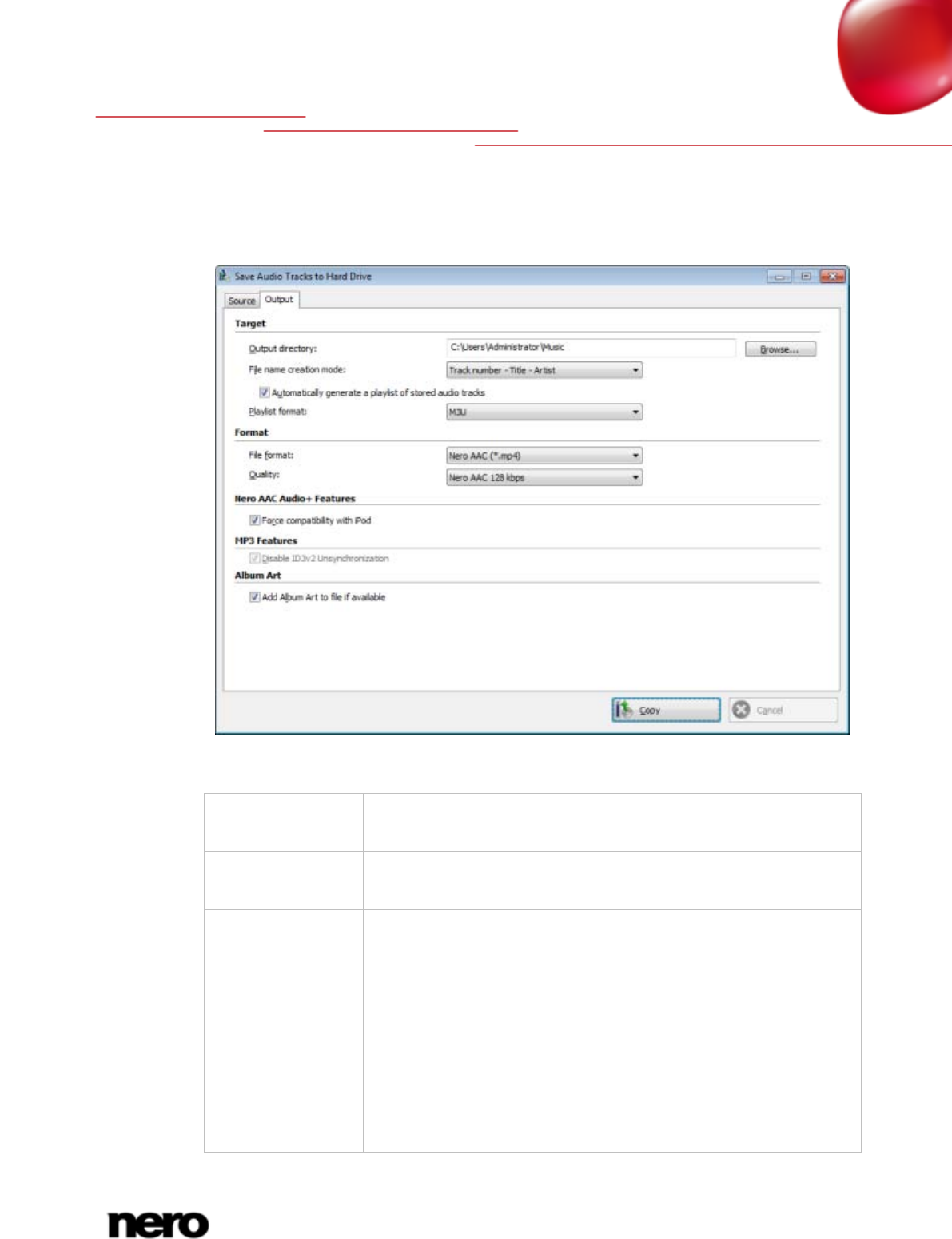Maximize the Save Audio Tracks dialog

(x=805, y=277)
